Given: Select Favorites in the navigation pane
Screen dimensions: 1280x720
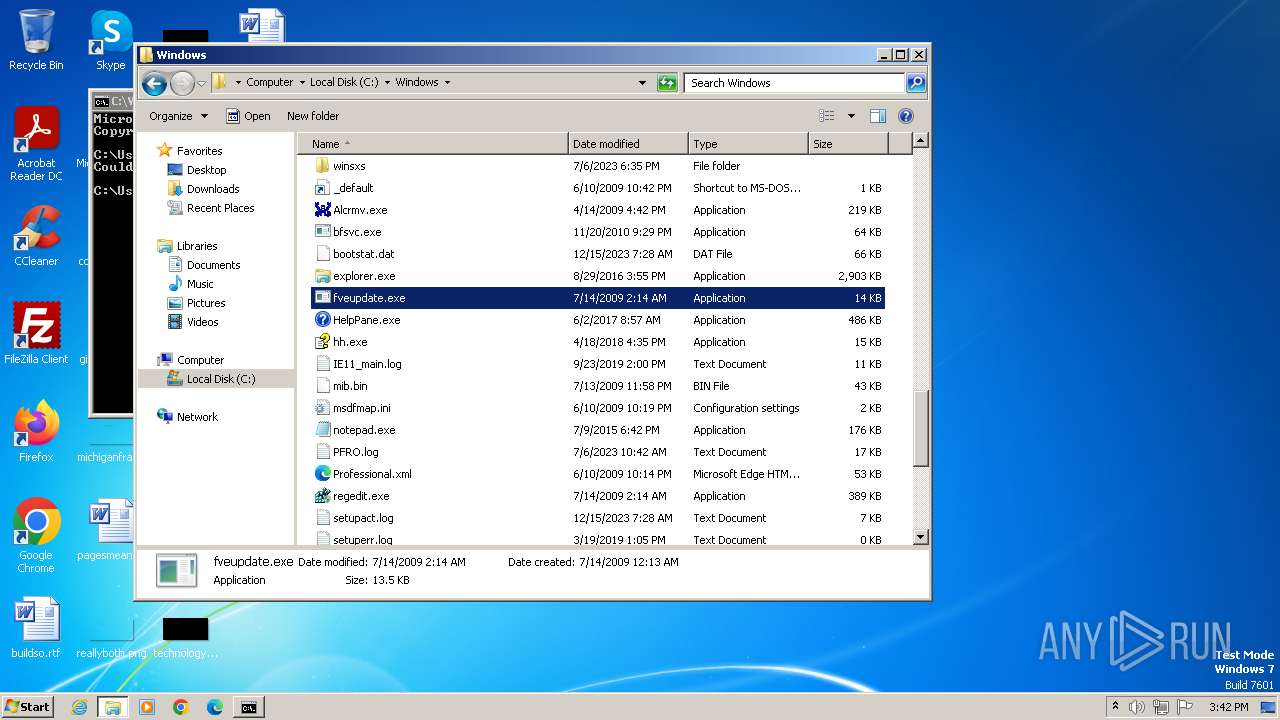Looking at the screenshot, I should (199, 151).
